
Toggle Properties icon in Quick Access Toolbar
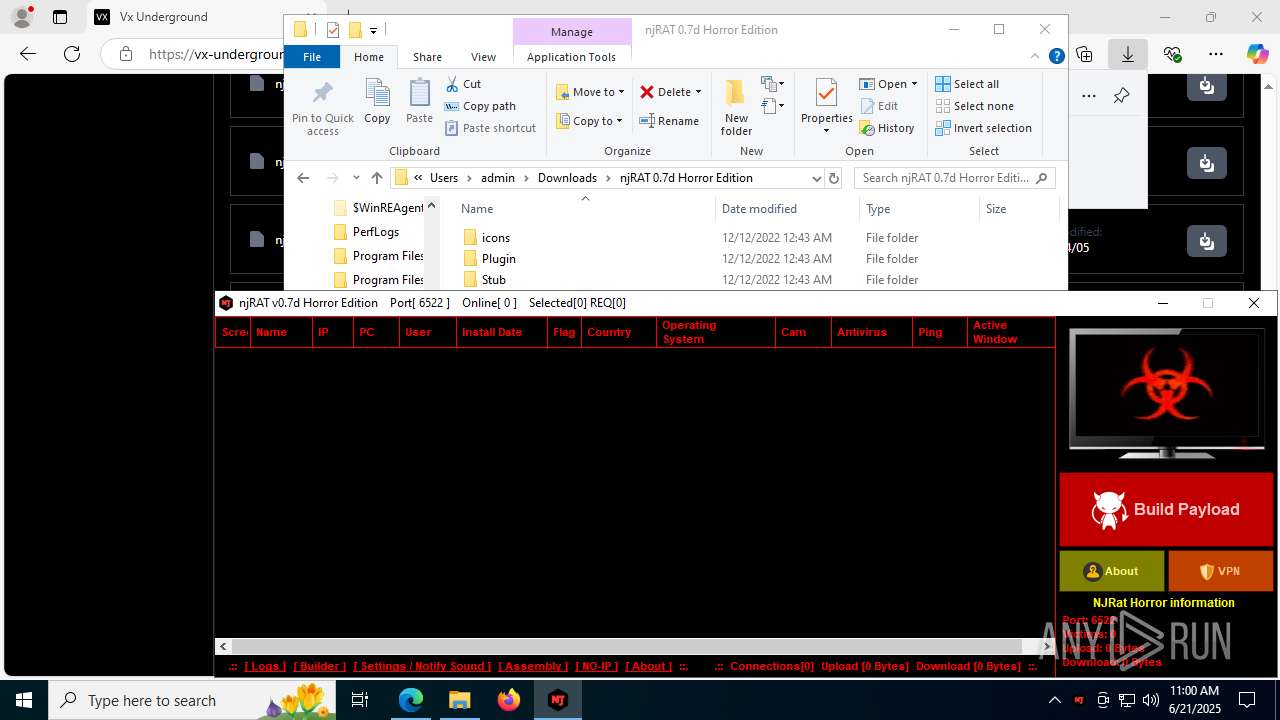333,30
